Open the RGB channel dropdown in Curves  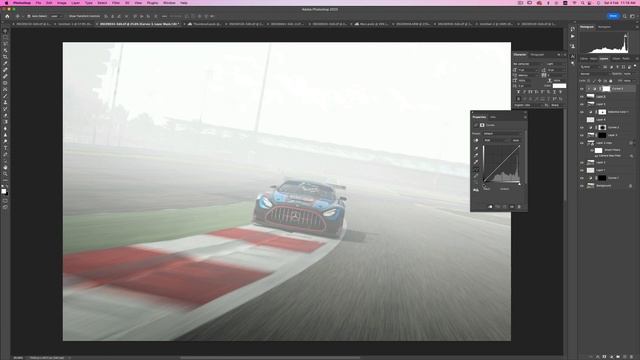tap(497, 140)
